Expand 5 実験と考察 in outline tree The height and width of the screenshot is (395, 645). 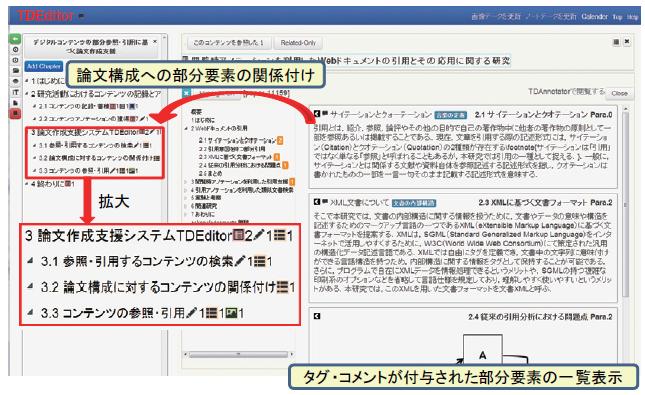point(186,198)
